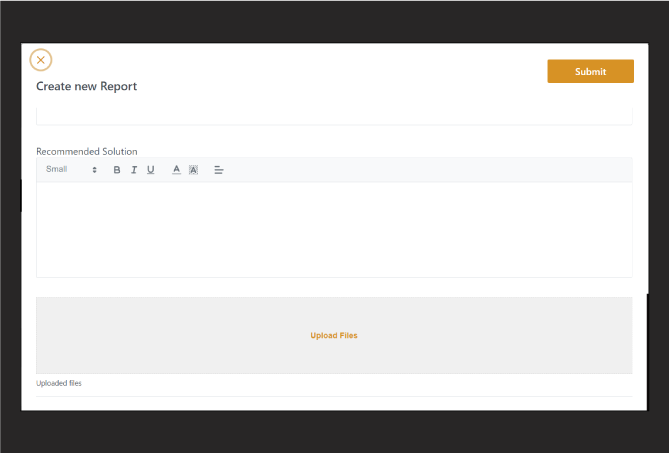This screenshot has height=453, width=669.
Task: Click the divider line below Uploaded files
Action: click(334, 396)
